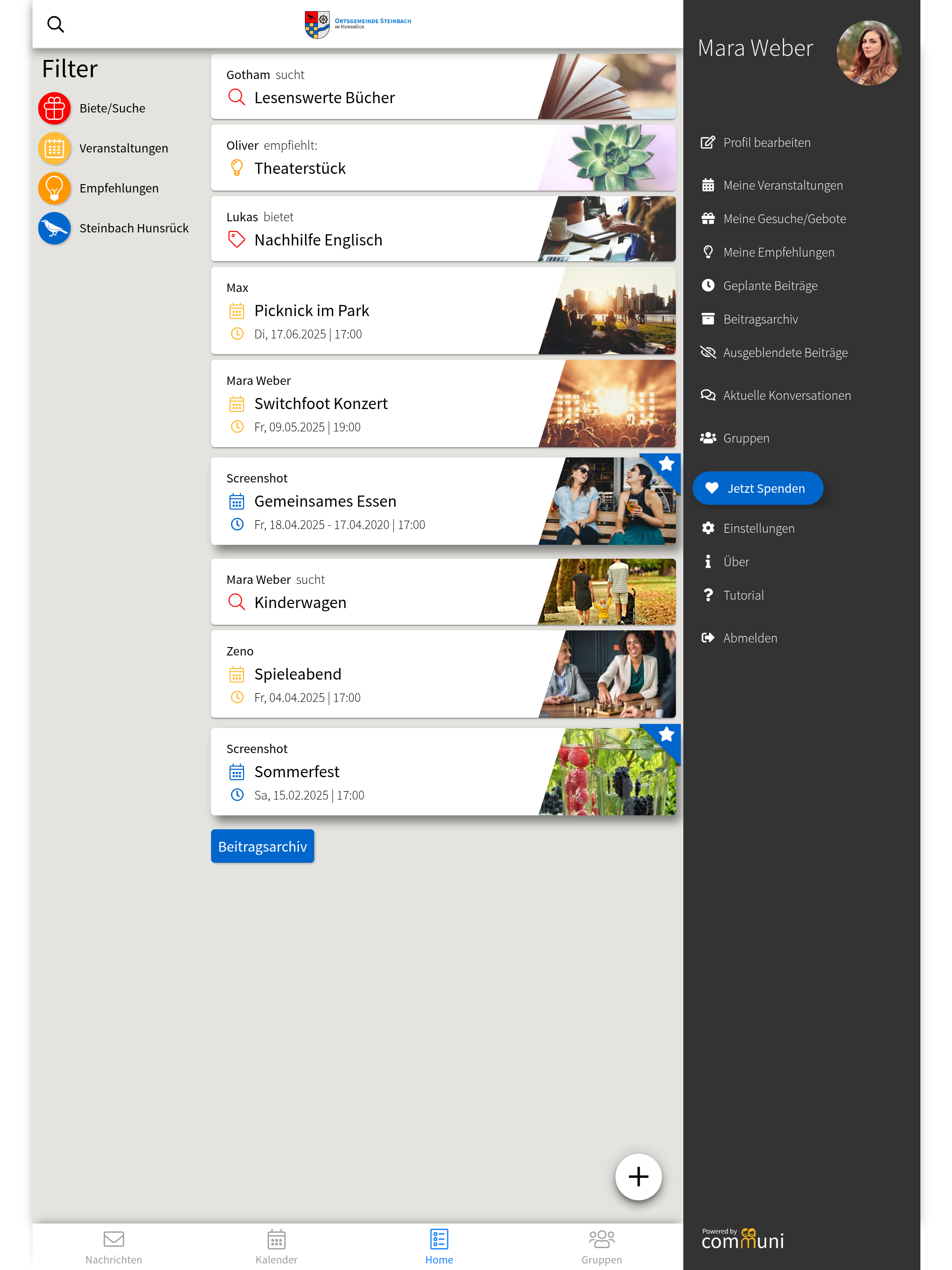Click the red search icon beside Lesenswerte Bücher
This screenshot has width=952, height=1270.
pos(237,97)
